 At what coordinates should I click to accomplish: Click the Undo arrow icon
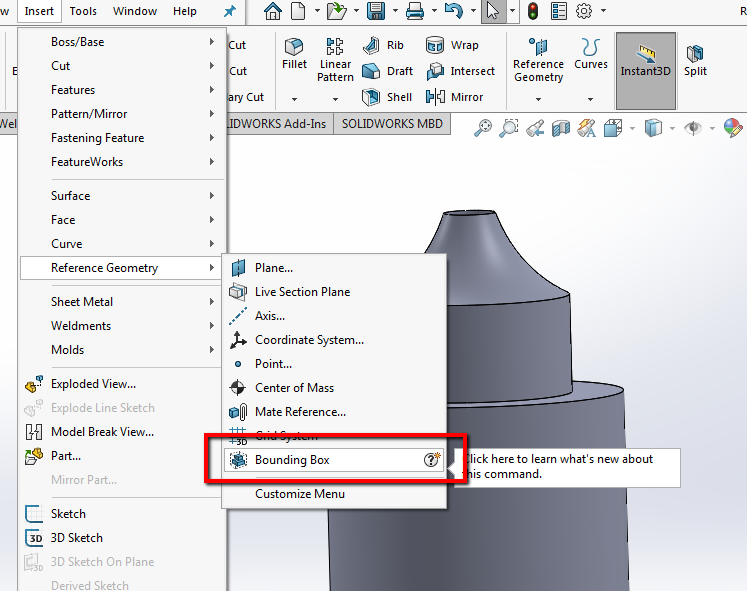[454, 11]
